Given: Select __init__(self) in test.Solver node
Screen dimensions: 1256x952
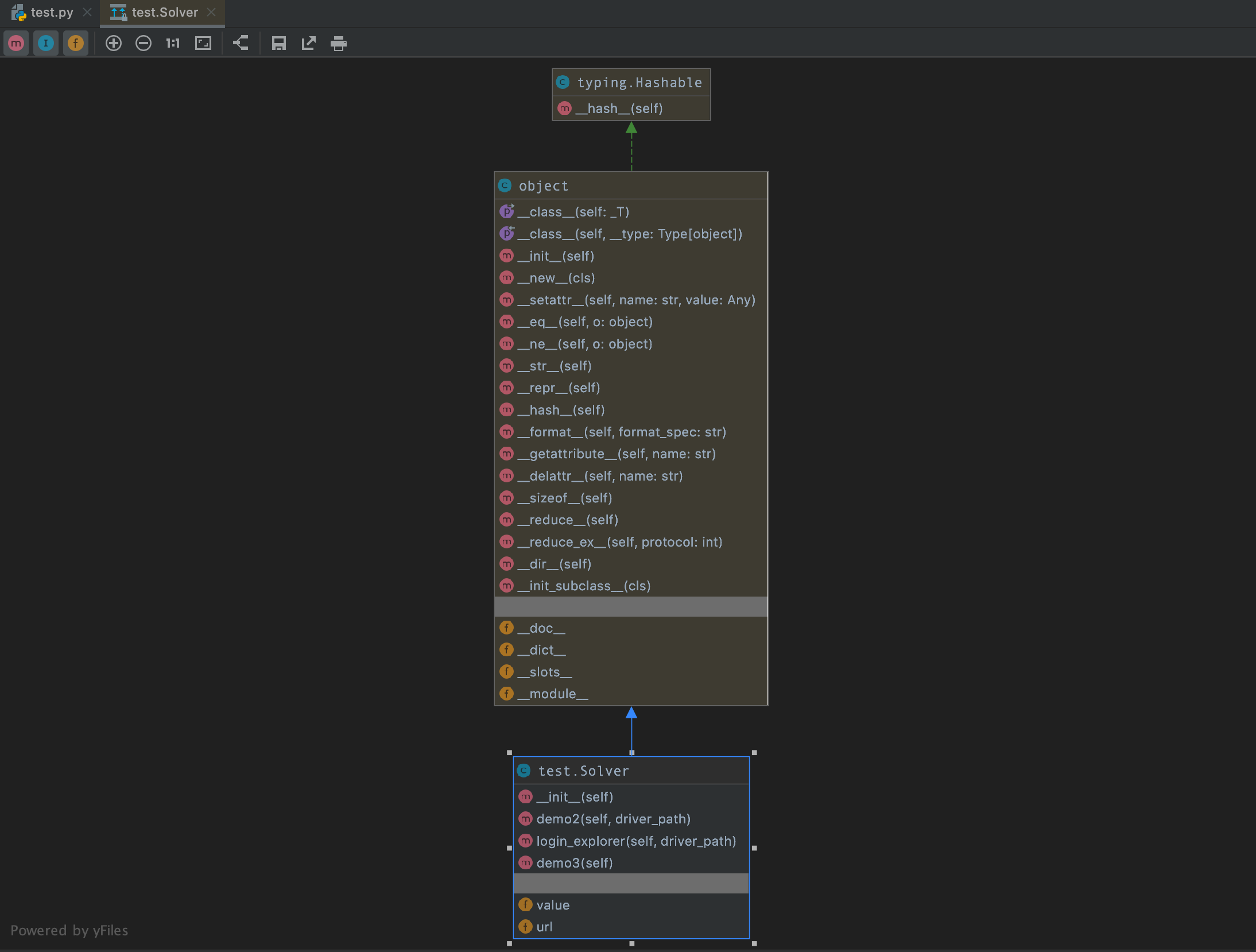Looking at the screenshot, I should coord(631,797).
